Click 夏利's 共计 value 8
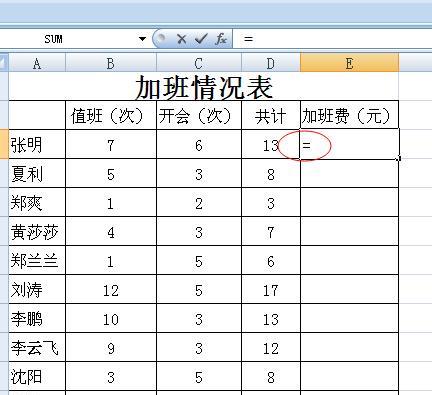Viewport: 432px width, 395px height. [271, 173]
